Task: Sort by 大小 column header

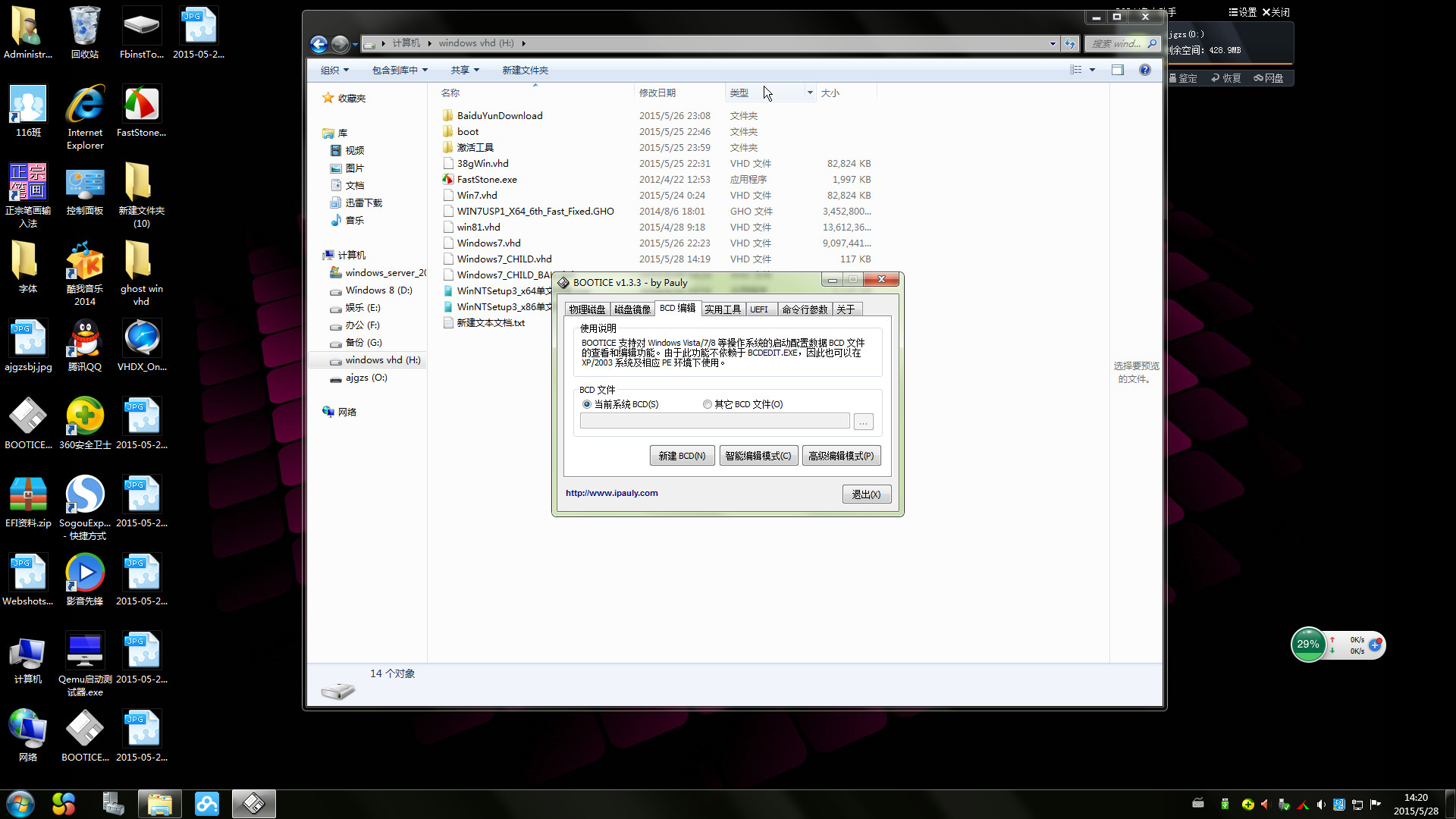Action: click(x=830, y=93)
